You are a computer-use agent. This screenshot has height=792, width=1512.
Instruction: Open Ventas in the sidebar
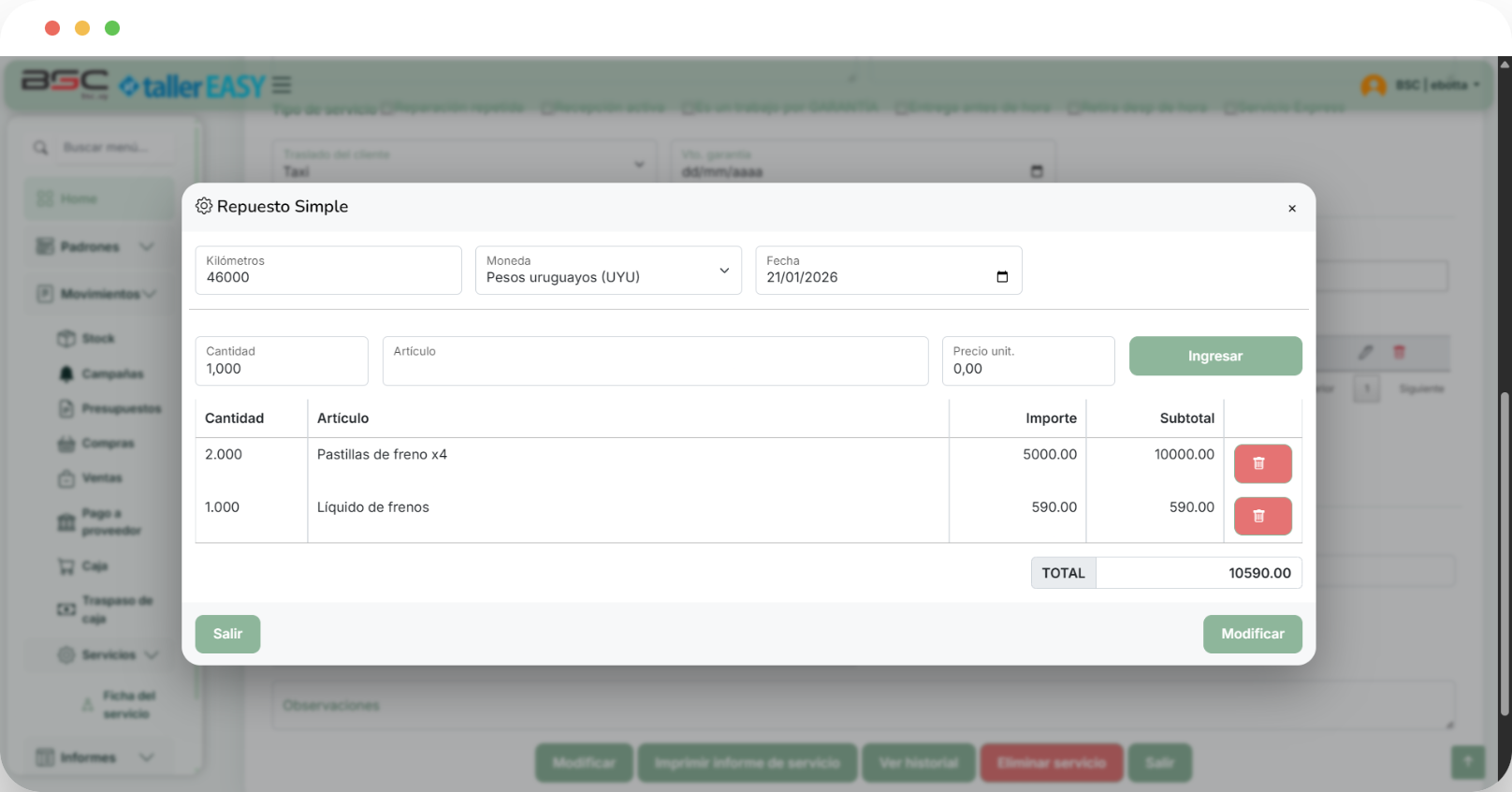point(91,478)
